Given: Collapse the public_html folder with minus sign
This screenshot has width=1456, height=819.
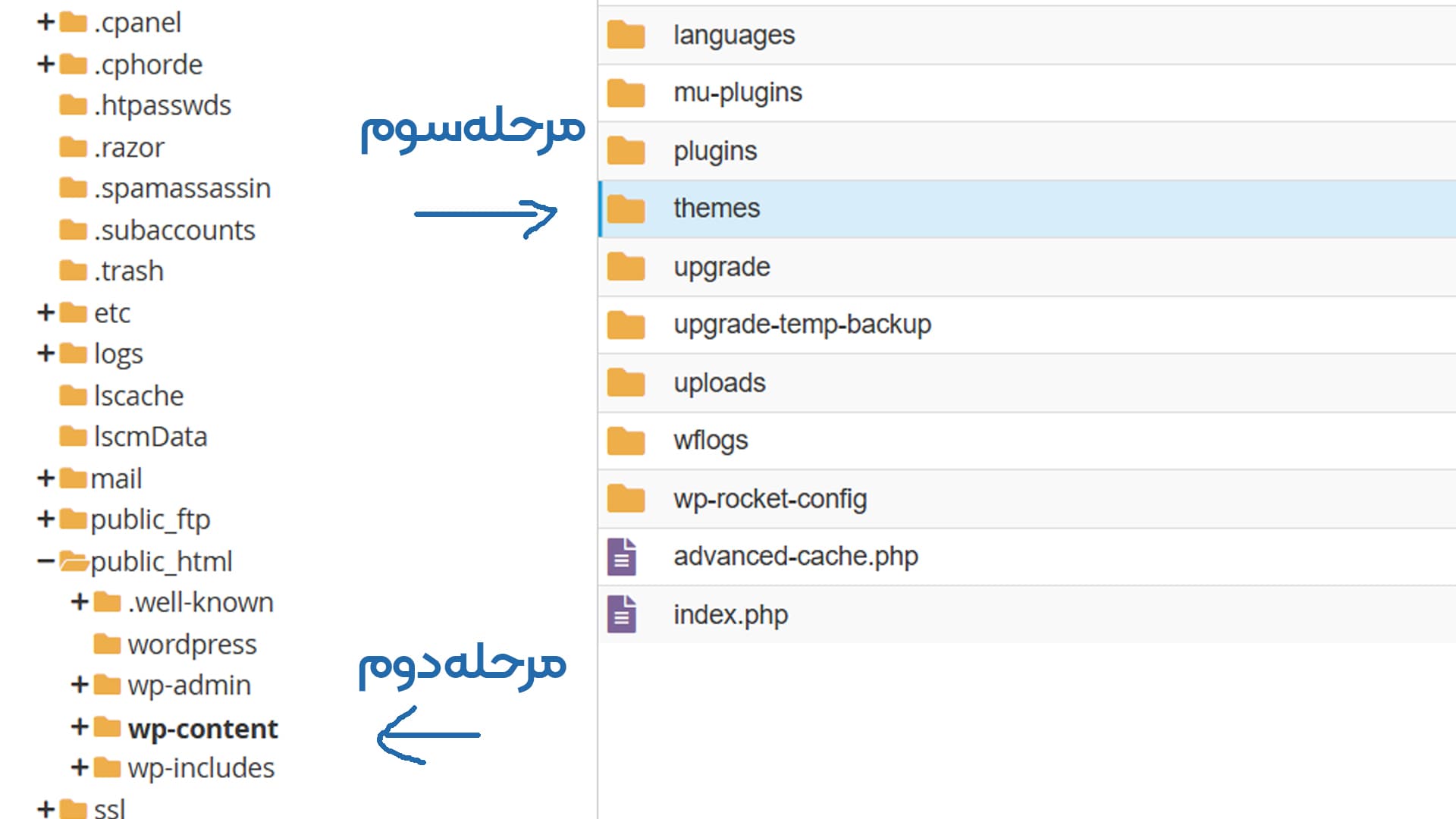Looking at the screenshot, I should click(45, 561).
